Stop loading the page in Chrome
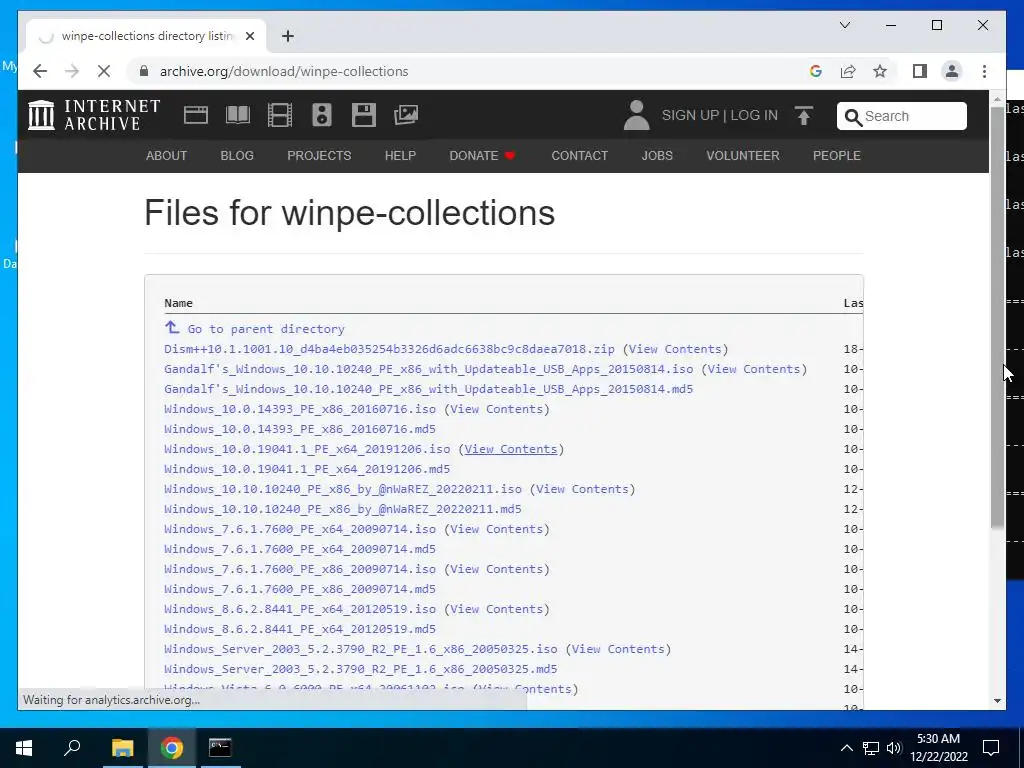Image resolution: width=1024 pixels, height=768 pixels. coord(104,71)
